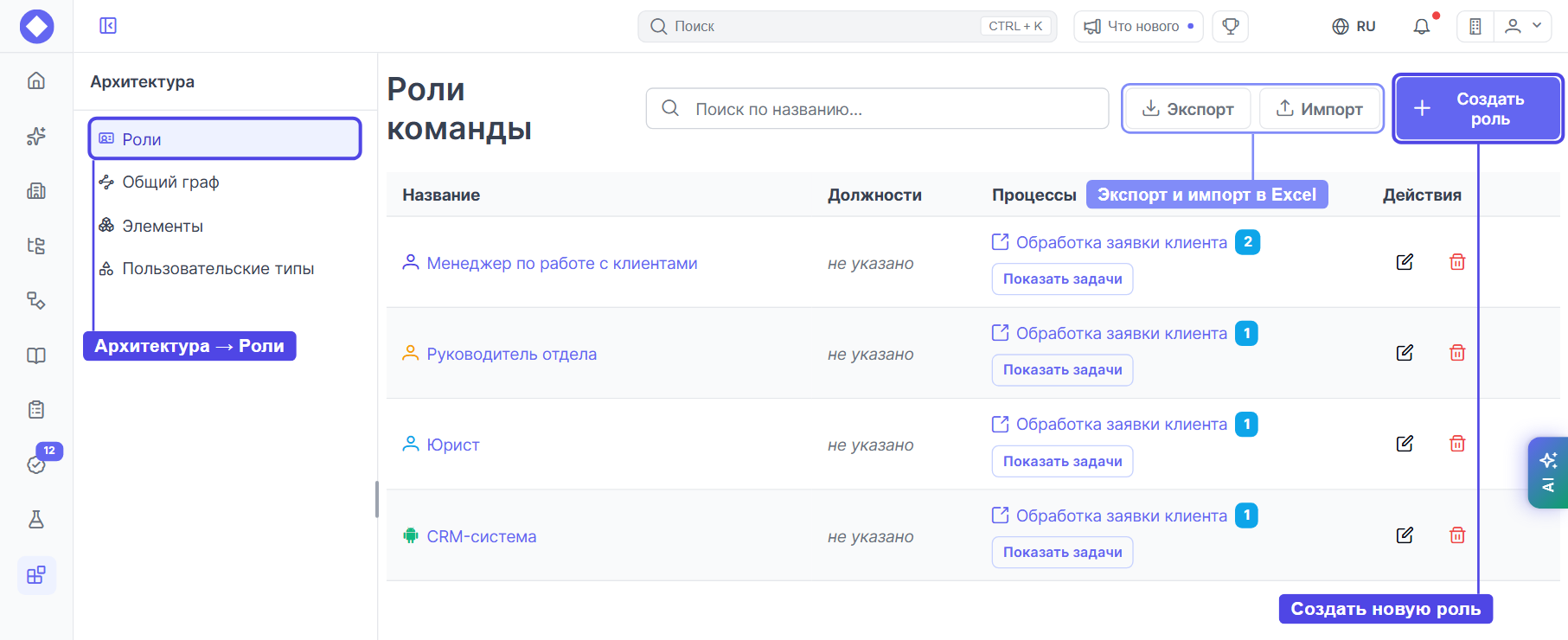This screenshot has height=640, width=1568.
Task: Show tasks for Менеджер по работе с клиентами
Action: click(1062, 279)
